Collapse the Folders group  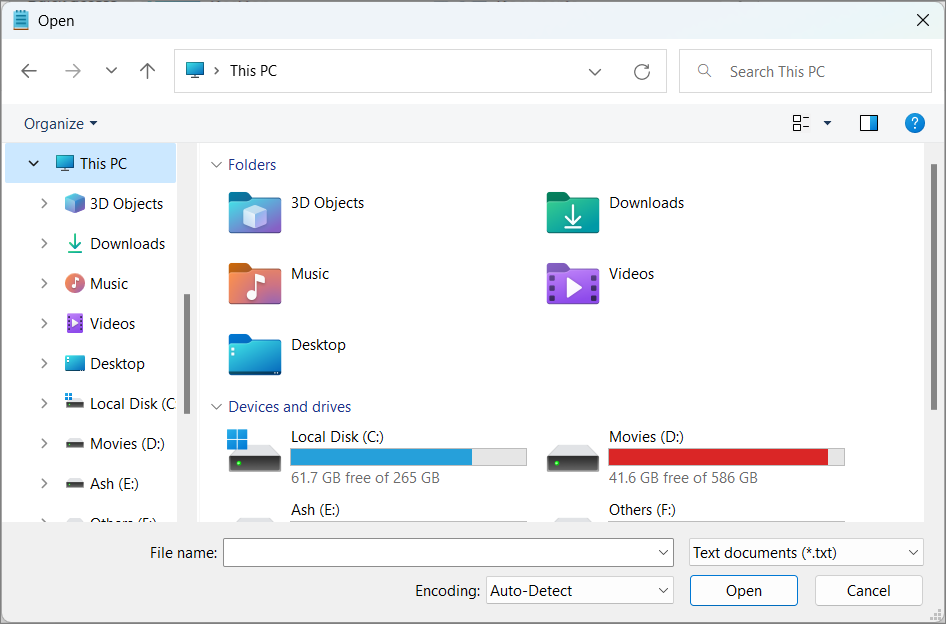coord(216,165)
